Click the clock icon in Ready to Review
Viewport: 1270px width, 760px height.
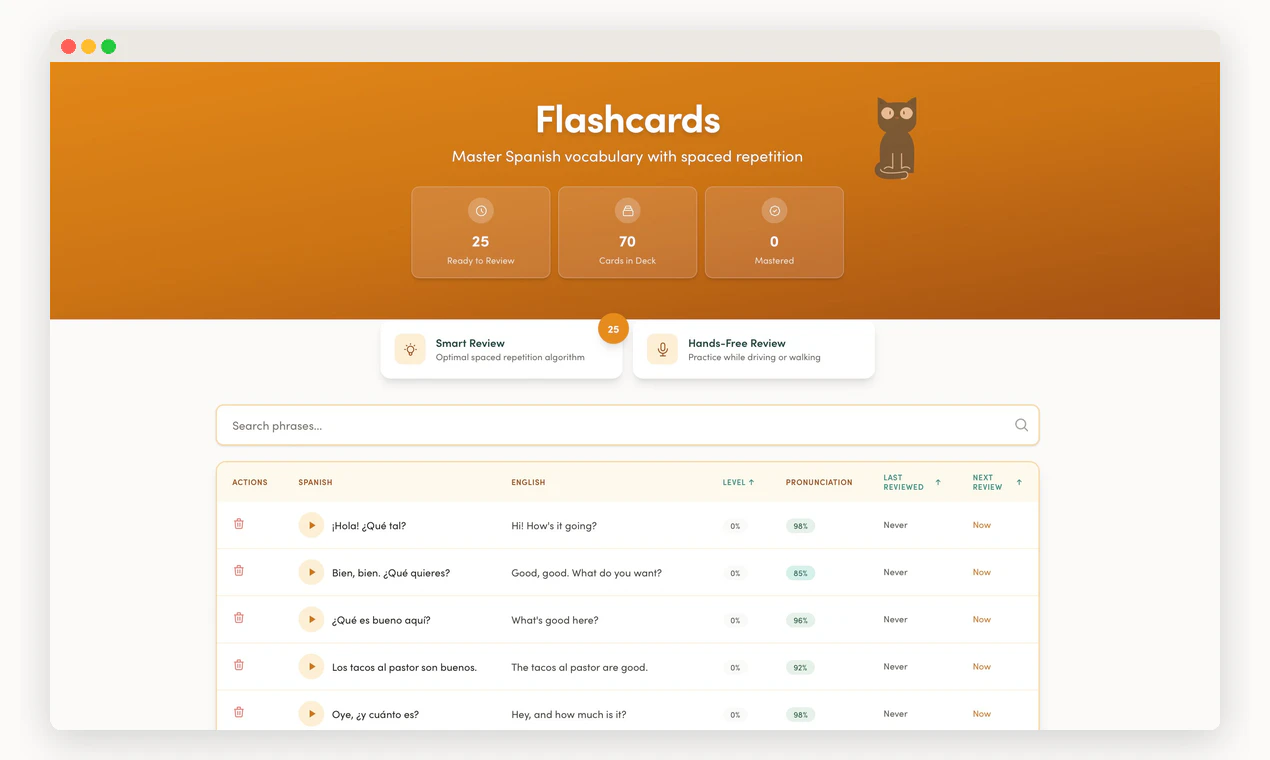(481, 211)
